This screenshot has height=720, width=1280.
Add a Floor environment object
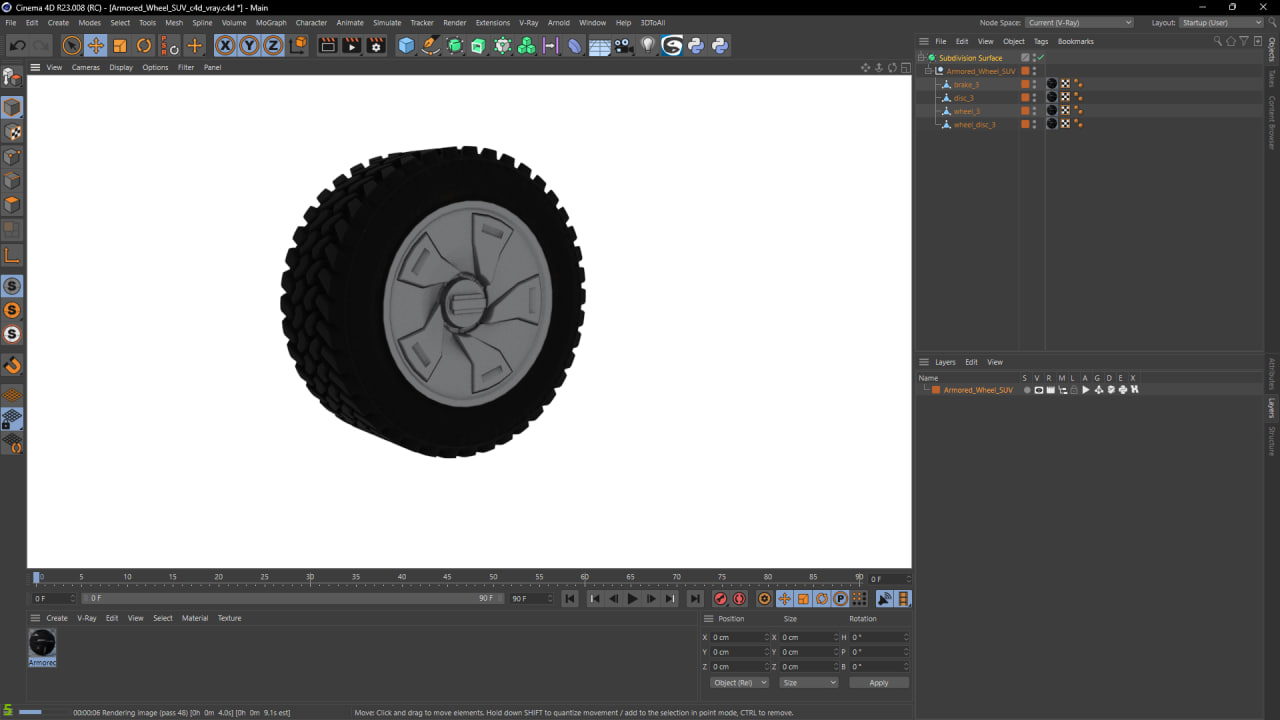point(600,45)
